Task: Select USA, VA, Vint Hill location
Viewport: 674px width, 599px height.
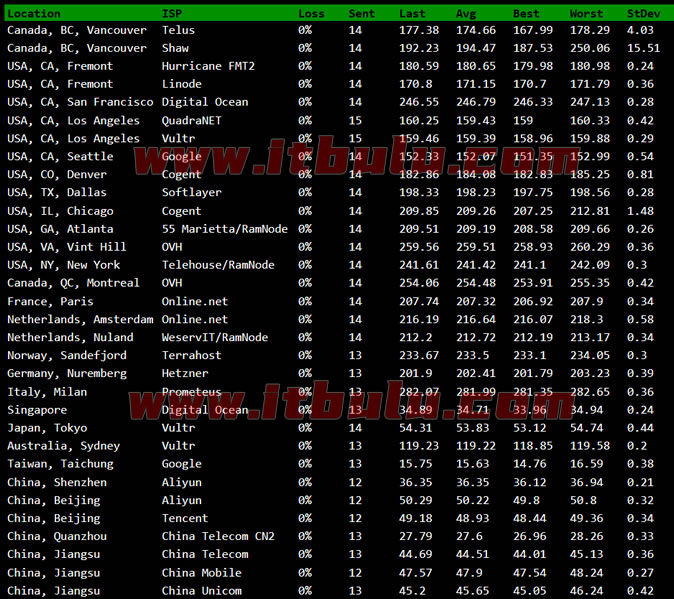Action: coord(67,247)
